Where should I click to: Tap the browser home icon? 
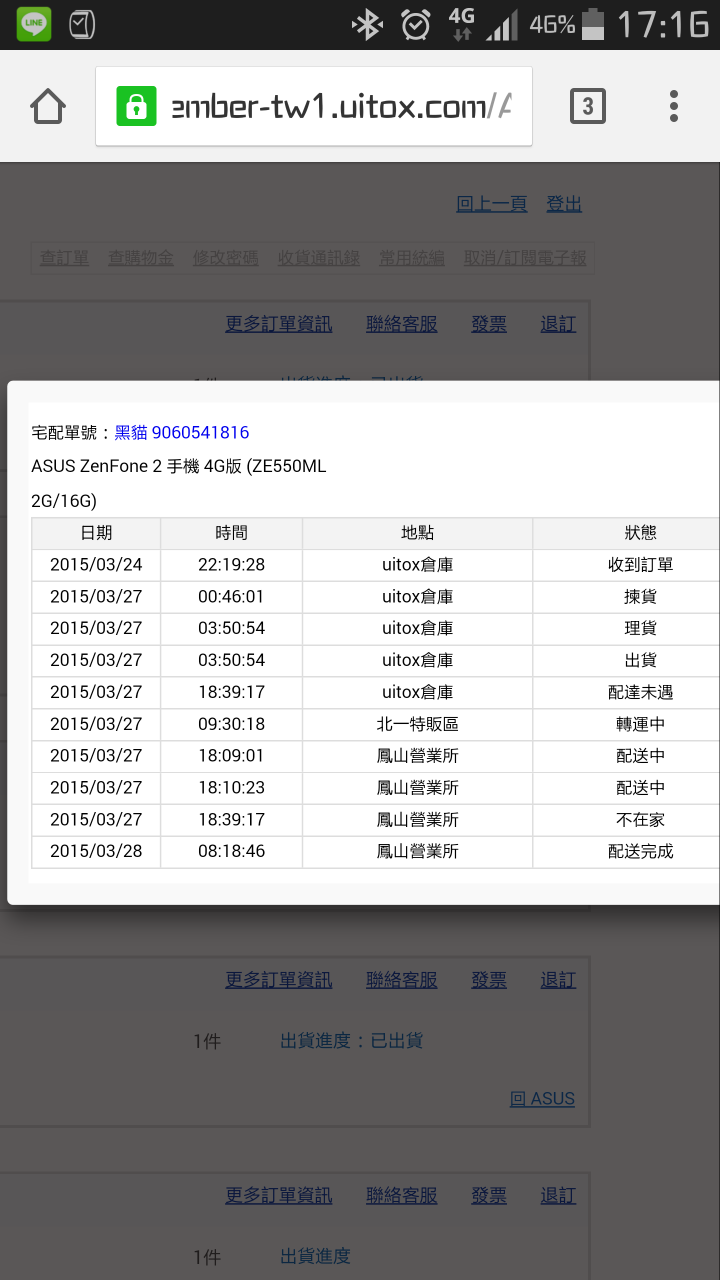click(x=48, y=106)
